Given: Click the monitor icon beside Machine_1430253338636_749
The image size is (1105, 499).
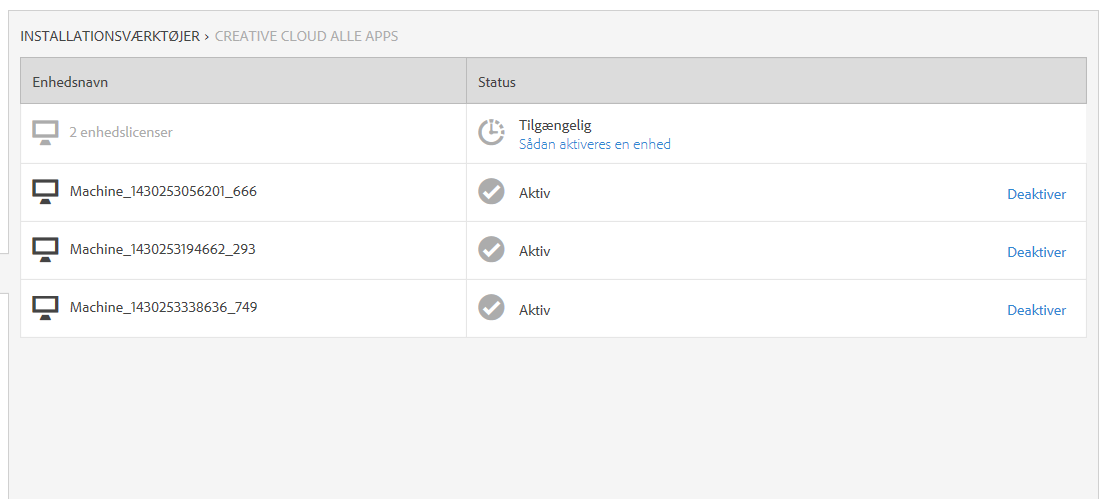Looking at the screenshot, I should [x=45, y=307].
